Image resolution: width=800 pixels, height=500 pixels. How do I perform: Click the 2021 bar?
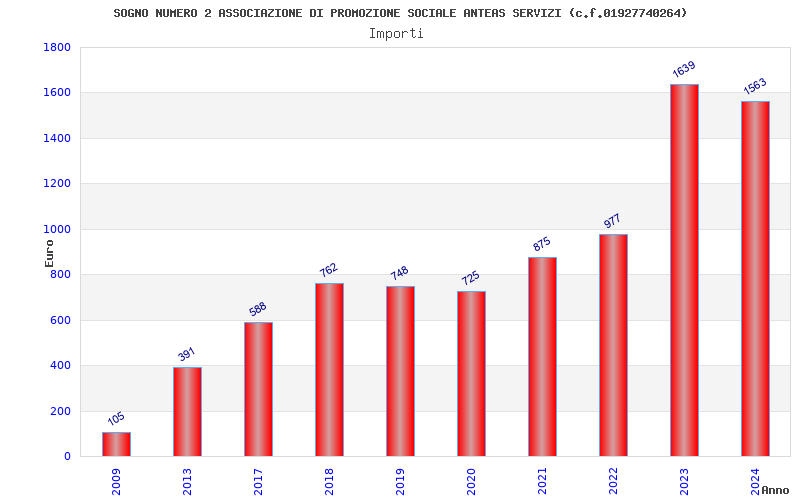[542, 357]
